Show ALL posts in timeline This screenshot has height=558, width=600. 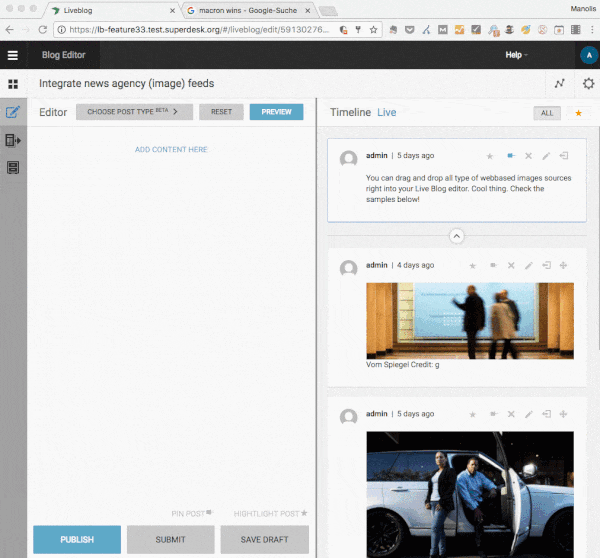click(547, 113)
